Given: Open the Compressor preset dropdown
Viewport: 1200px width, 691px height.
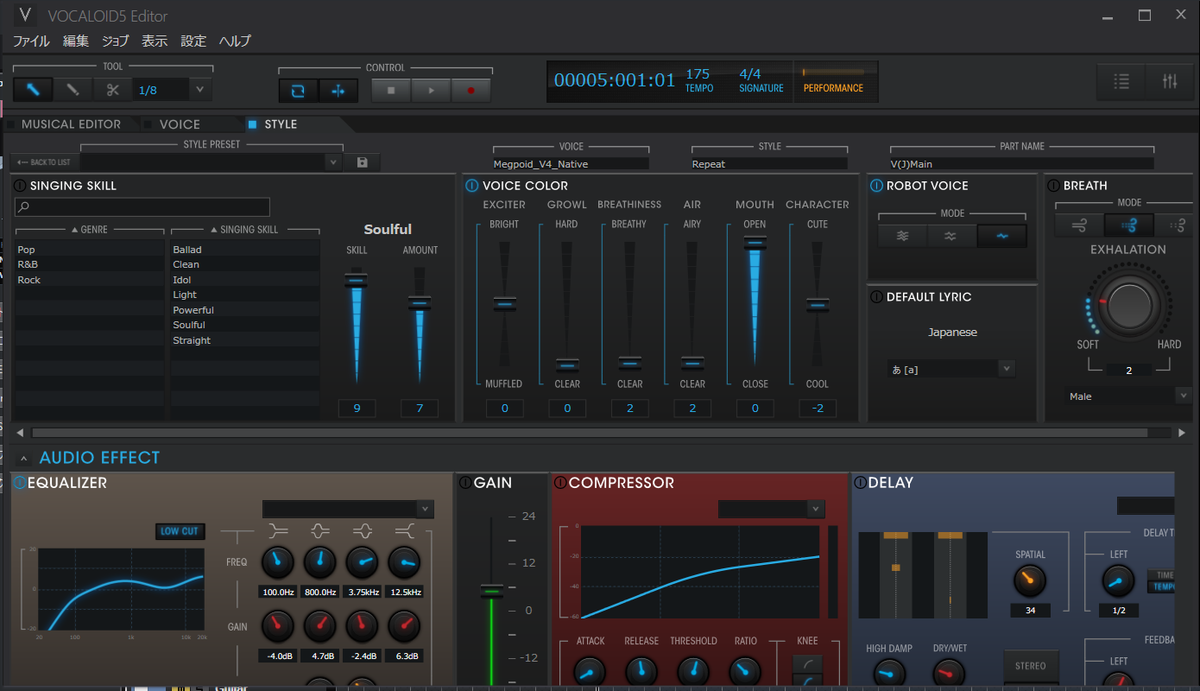Looking at the screenshot, I should click(816, 509).
